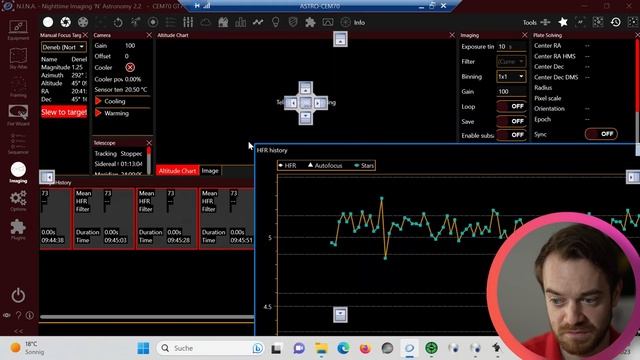Image resolution: width=640 pixels, height=360 pixels.
Task: Toggle the Save switch
Action: click(x=511, y=121)
